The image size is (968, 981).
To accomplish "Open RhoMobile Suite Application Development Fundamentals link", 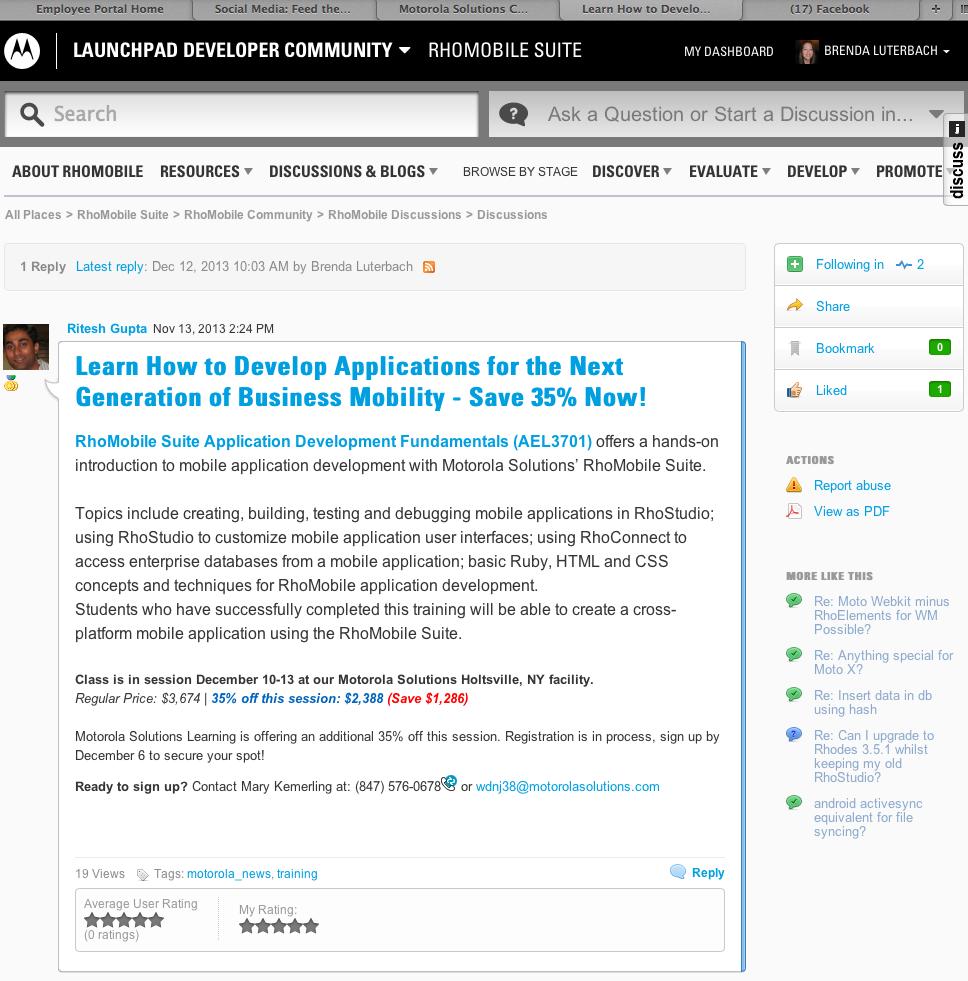I will (x=334, y=441).
